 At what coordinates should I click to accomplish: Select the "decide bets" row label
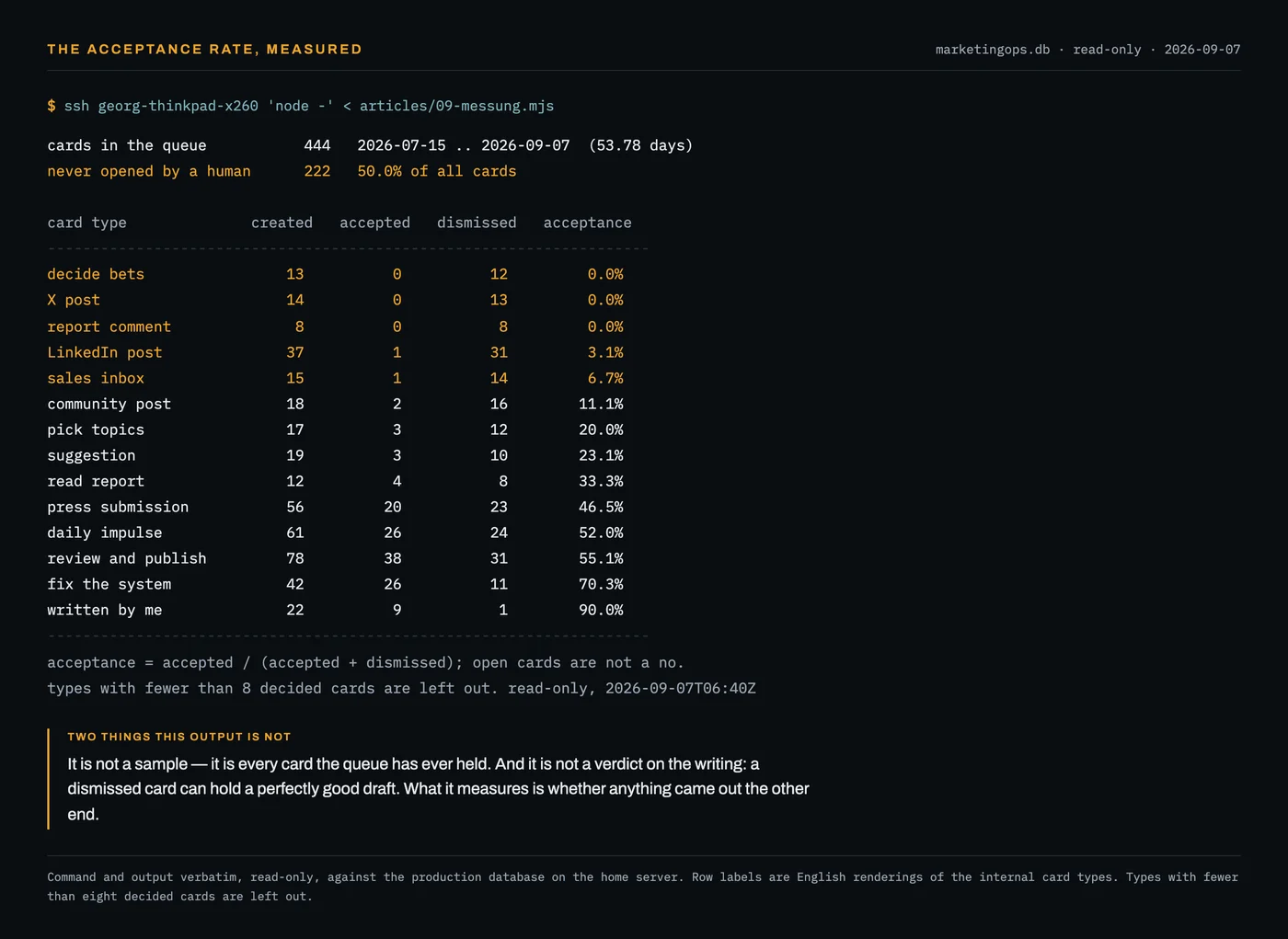96,274
